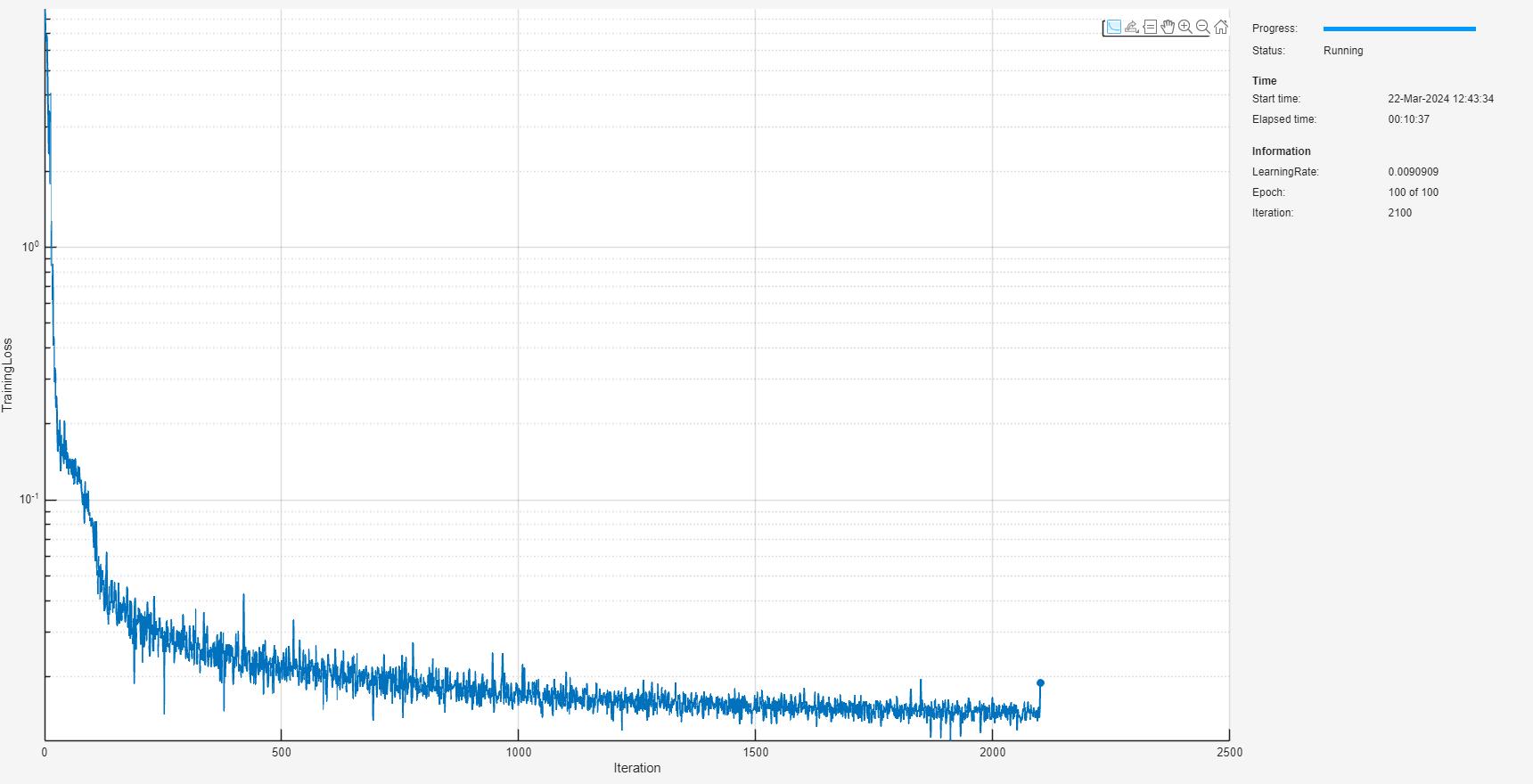This screenshot has width=1533, height=784.
Task: Click the 'Progress:' label
Action: [1275, 29]
